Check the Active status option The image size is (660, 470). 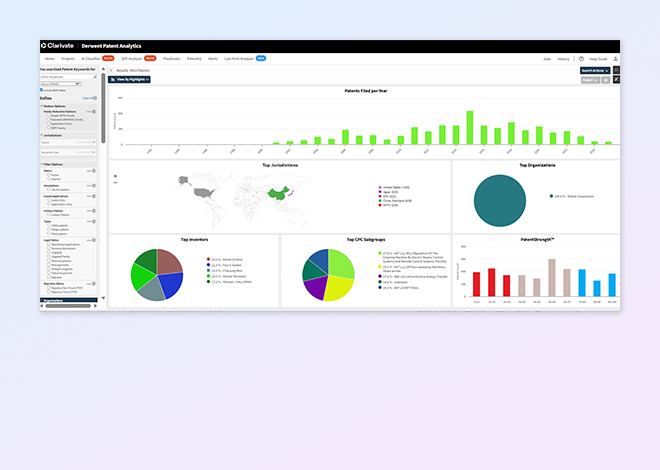pyautogui.click(x=48, y=175)
